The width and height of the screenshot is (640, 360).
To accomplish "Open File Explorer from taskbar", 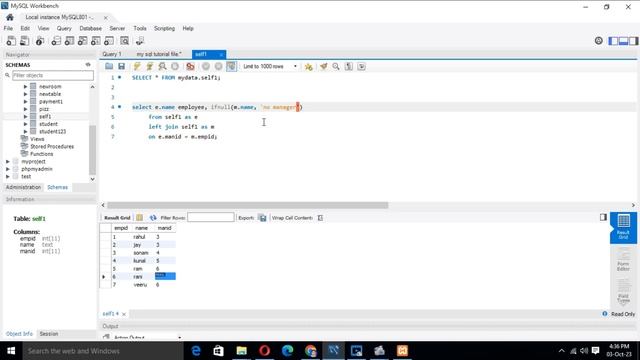I will point(242,351).
